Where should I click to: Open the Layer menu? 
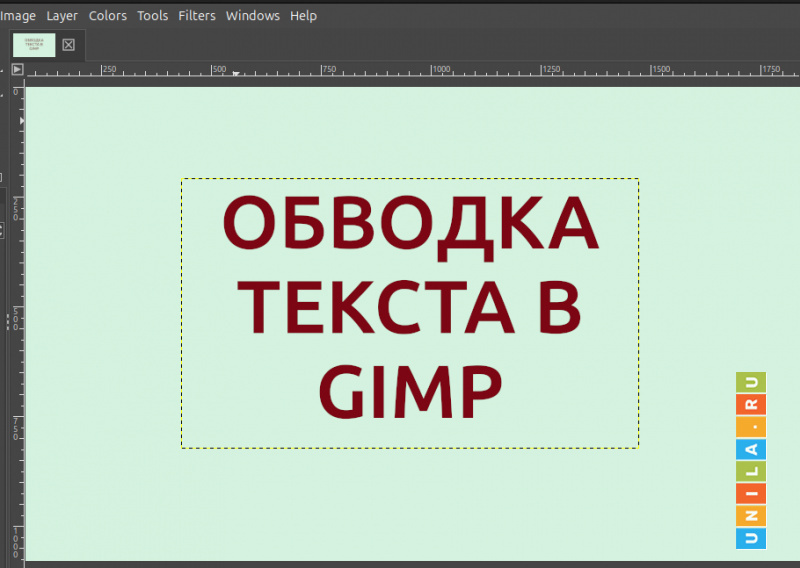(x=61, y=16)
